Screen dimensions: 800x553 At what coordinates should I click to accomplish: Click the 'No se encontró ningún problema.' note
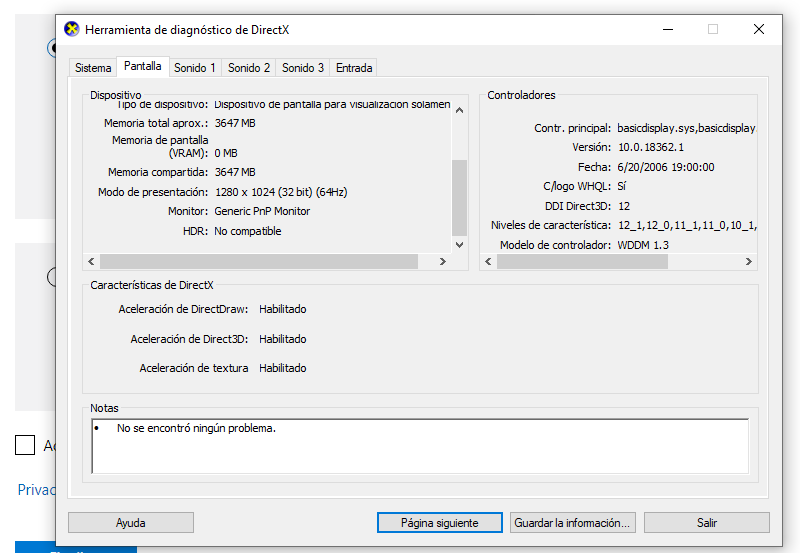point(196,428)
